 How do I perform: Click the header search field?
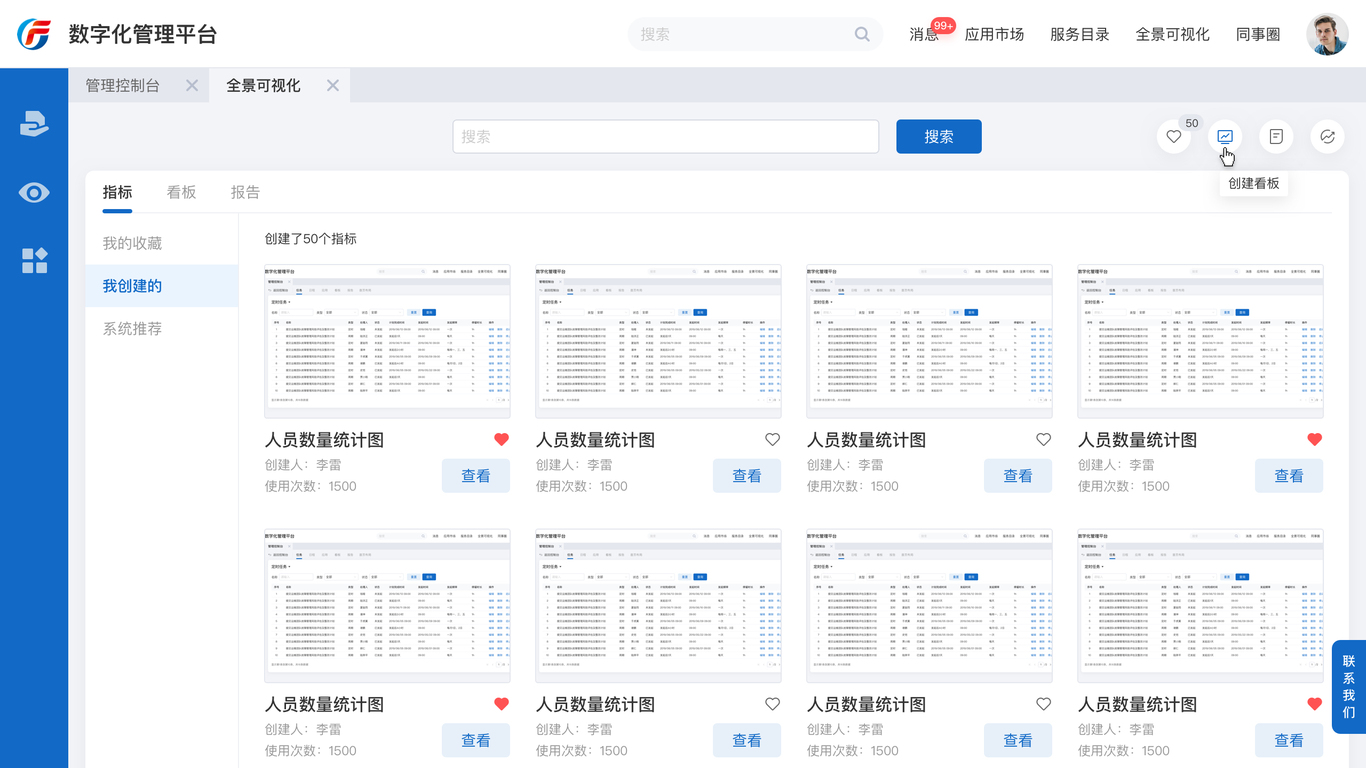click(755, 34)
